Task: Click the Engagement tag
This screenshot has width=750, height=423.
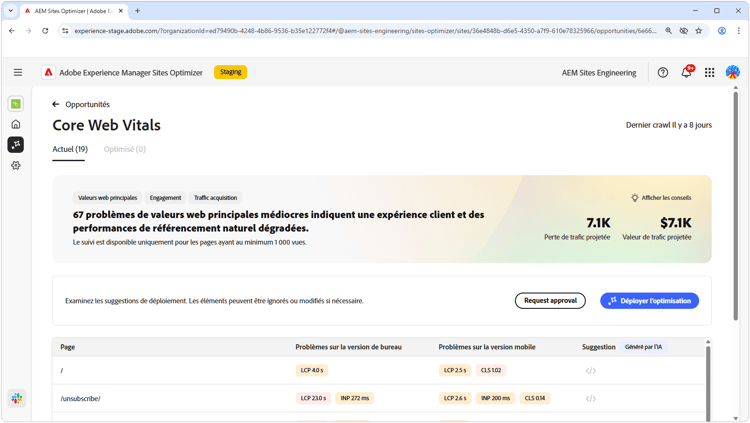Action: pos(165,198)
